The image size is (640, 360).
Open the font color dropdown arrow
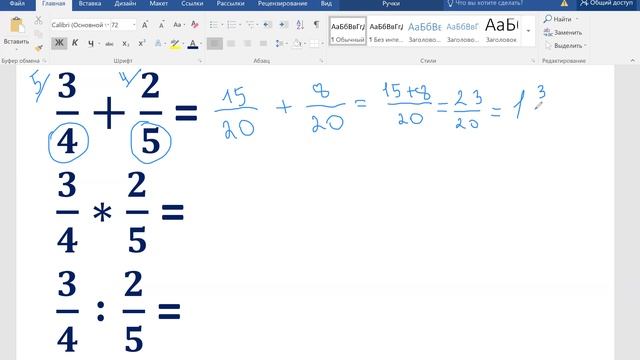tap(201, 43)
